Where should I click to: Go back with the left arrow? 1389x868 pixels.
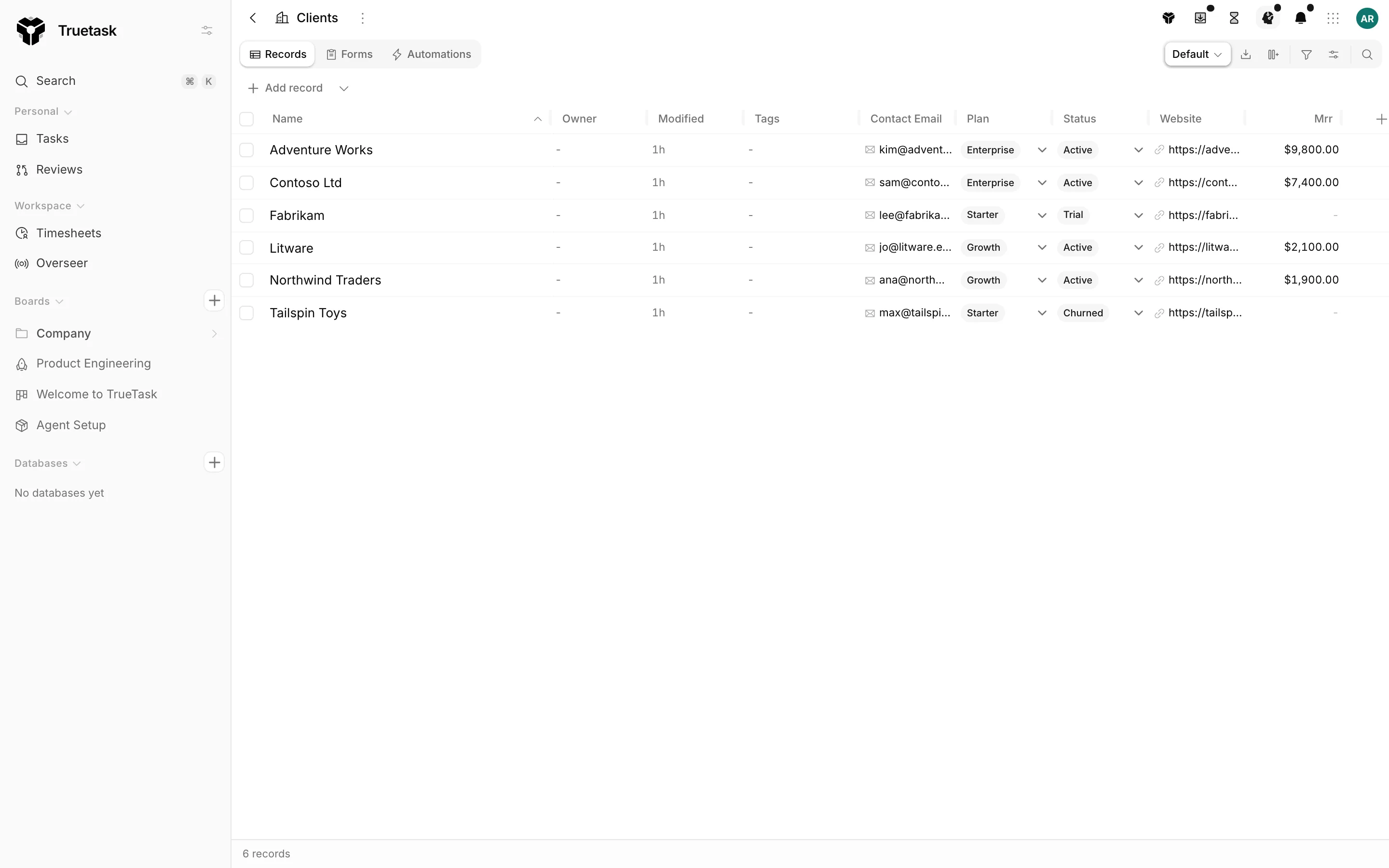click(253, 18)
